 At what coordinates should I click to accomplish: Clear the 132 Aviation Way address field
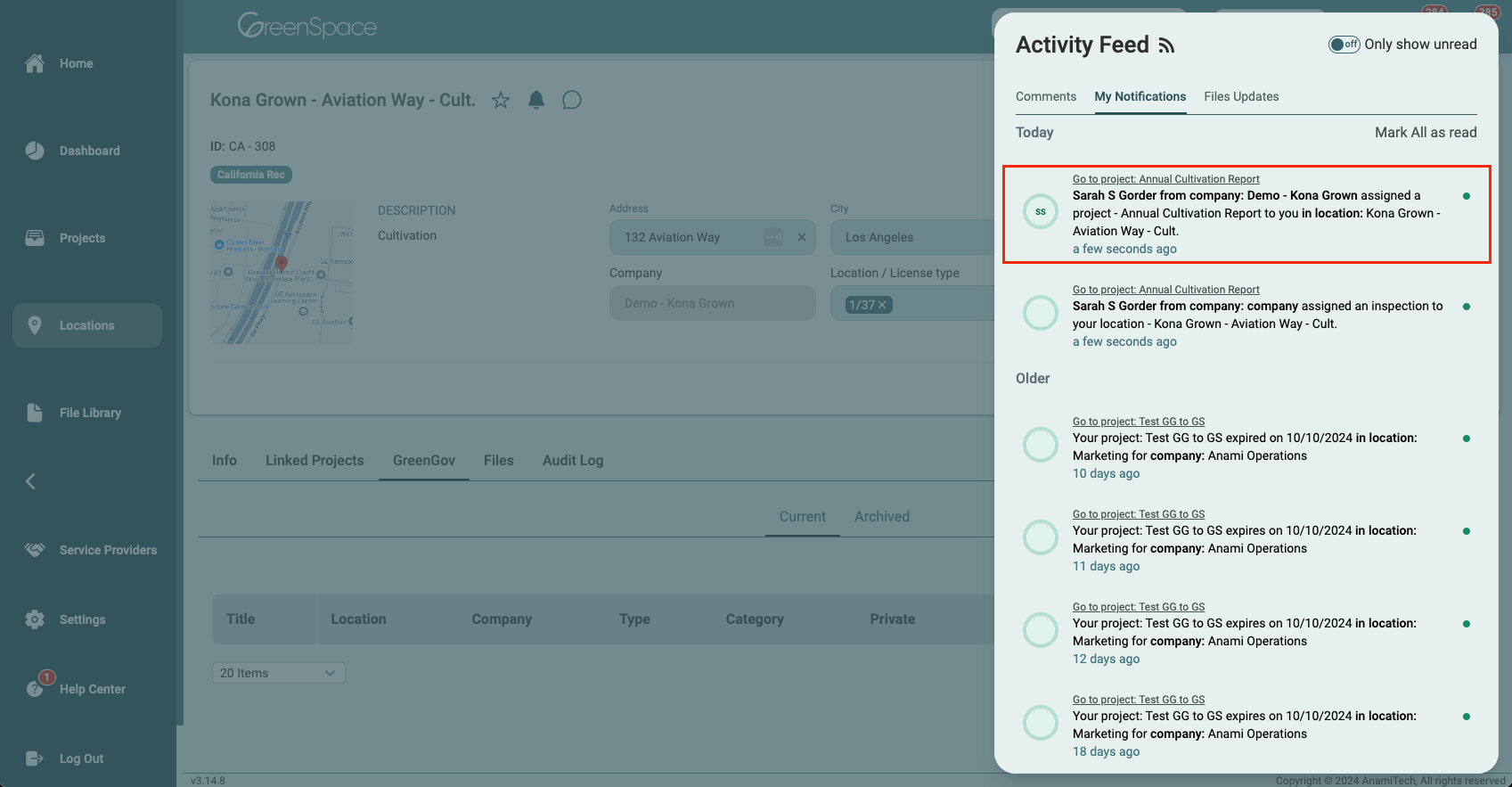coord(801,237)
